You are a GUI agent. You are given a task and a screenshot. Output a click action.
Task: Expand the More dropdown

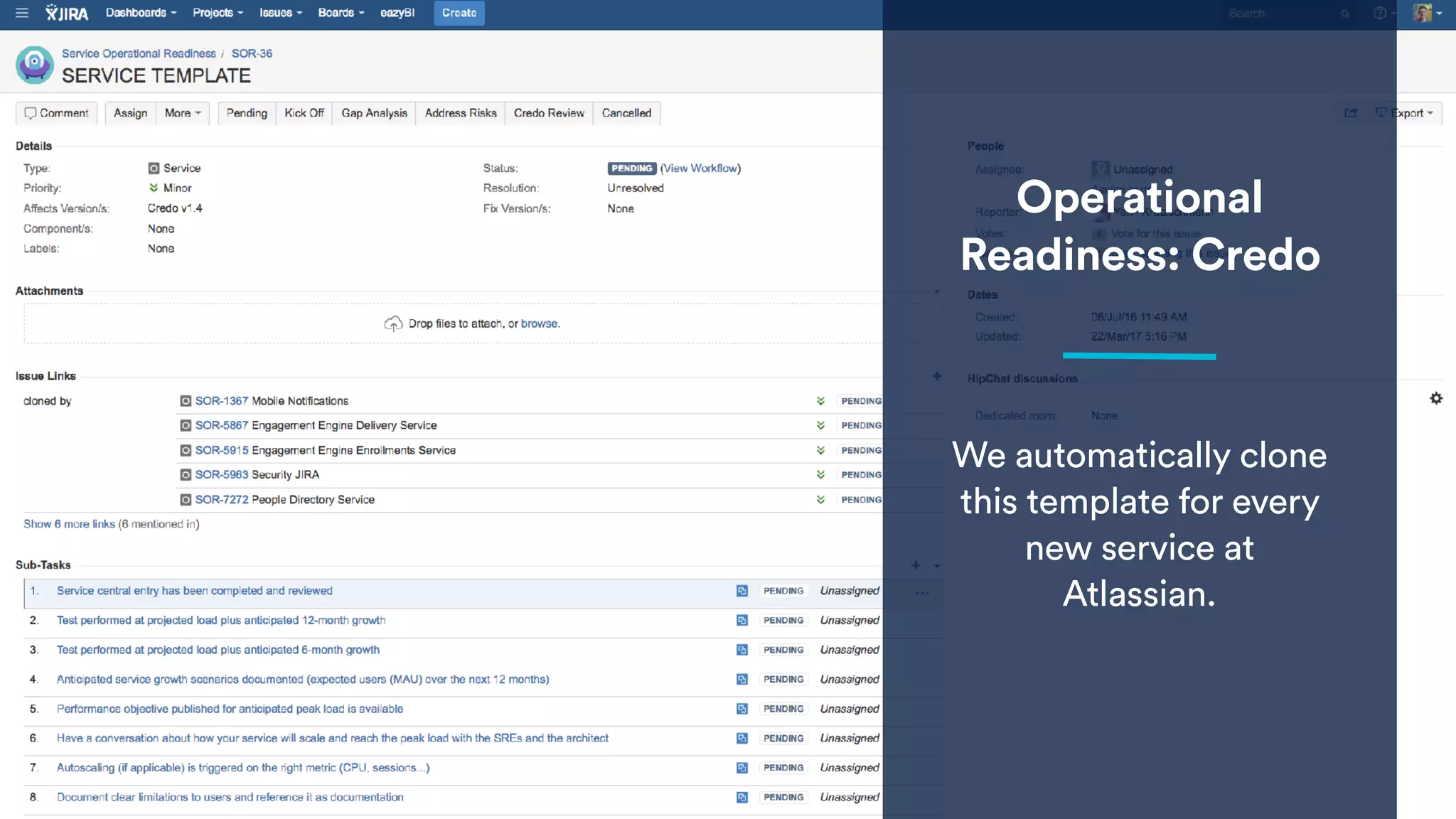coord(183,113)
